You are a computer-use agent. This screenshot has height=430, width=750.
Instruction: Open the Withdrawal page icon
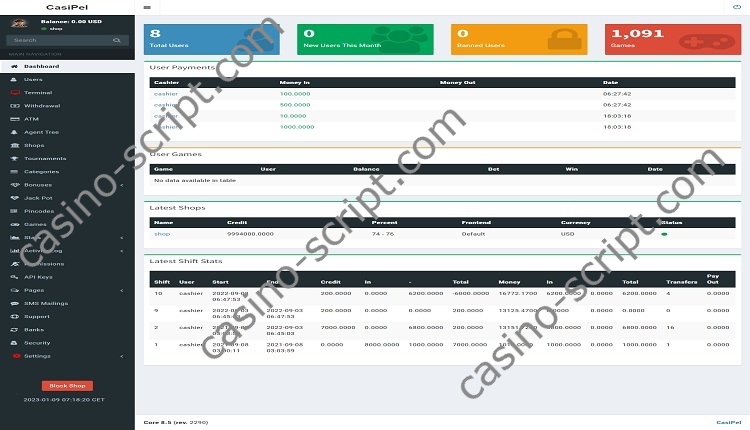tap(14, 105)
